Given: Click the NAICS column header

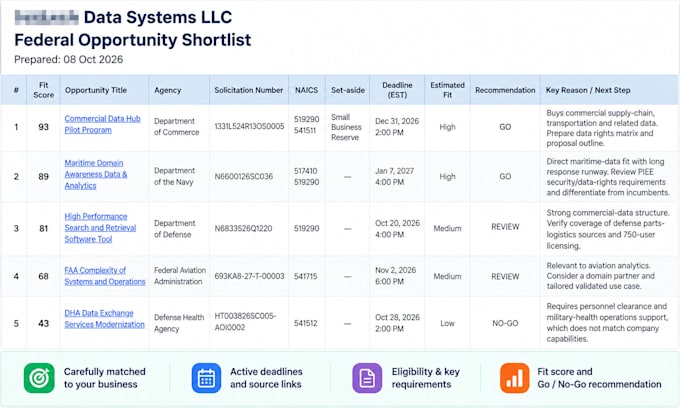Looking at the screenshot, I should pos(306,90).
